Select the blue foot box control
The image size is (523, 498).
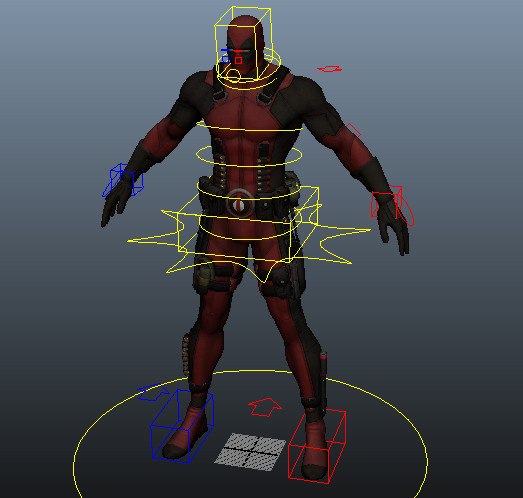(182, 426)
